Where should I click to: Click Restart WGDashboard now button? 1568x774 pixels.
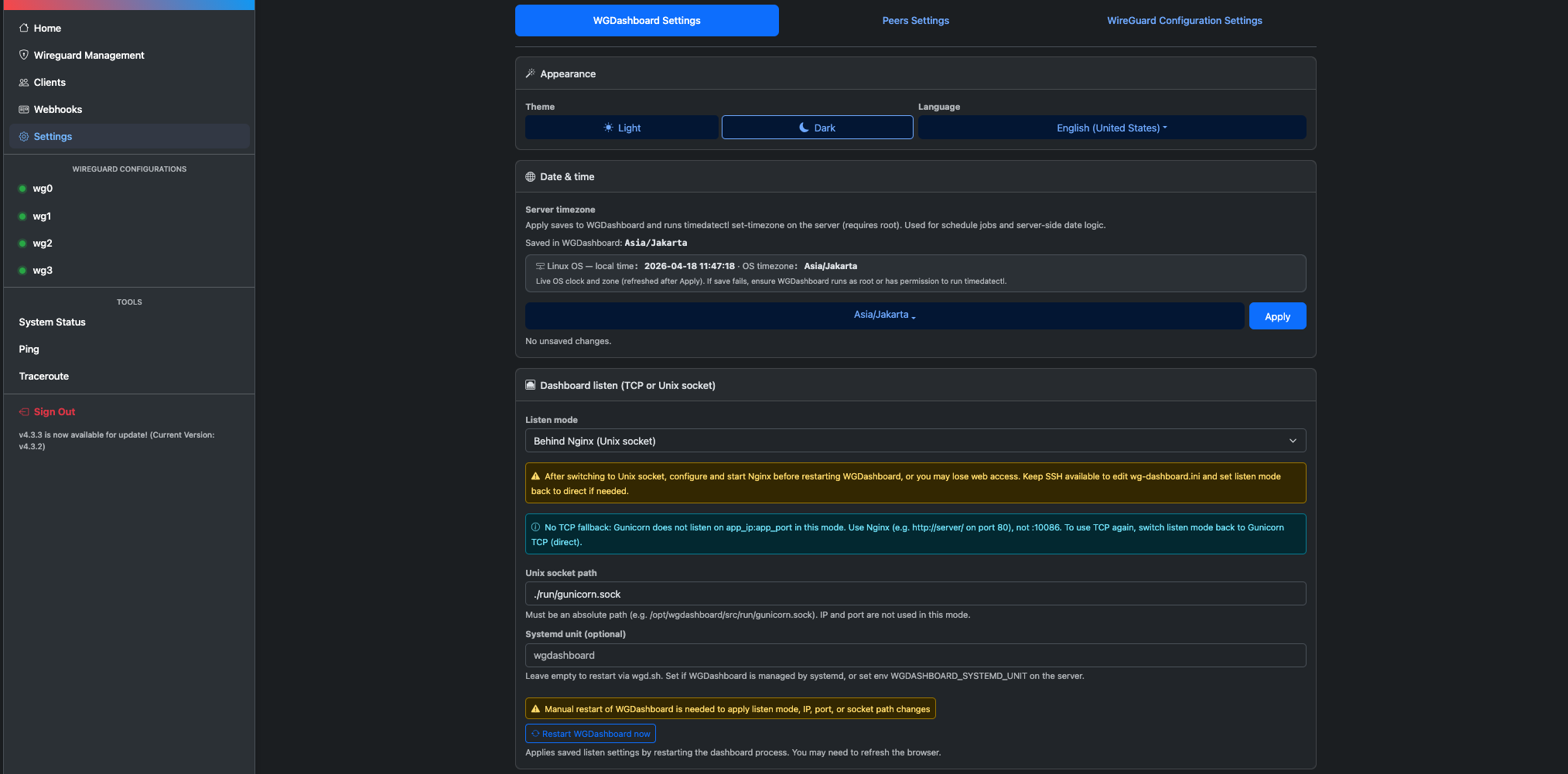coord(590,734)
